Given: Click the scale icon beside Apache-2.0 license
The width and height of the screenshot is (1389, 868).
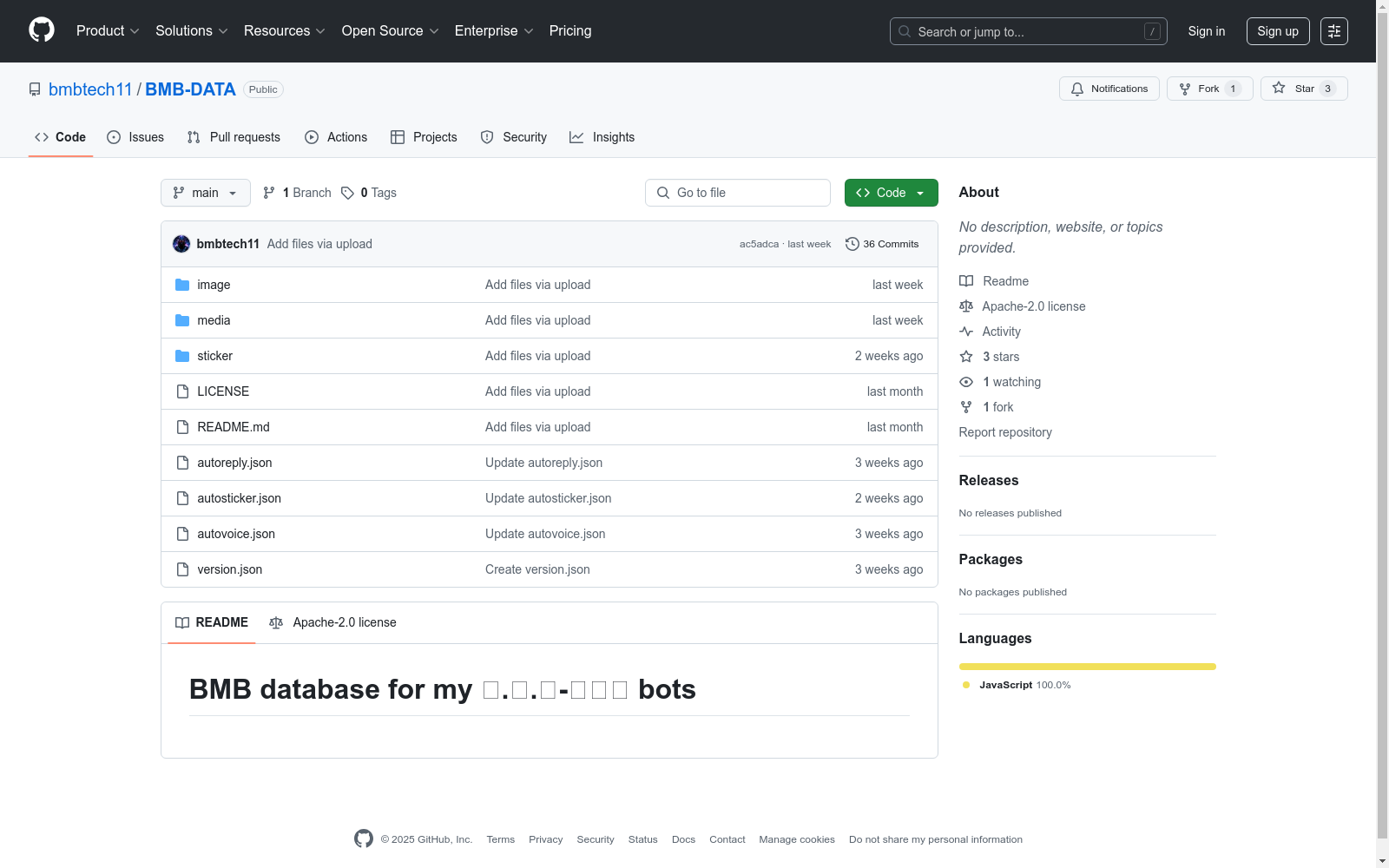Looking at the screenshot, I should (966, 306).
